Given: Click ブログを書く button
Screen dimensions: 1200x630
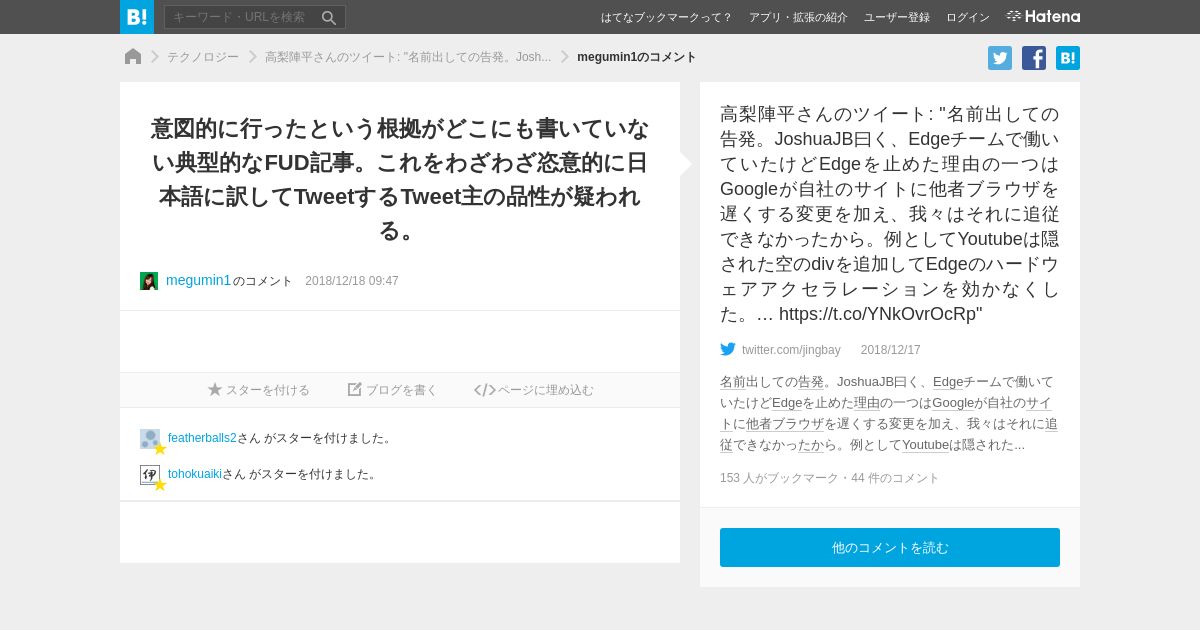Looking at the screenshot, I should pyautogui.click(x=393, y=390).
